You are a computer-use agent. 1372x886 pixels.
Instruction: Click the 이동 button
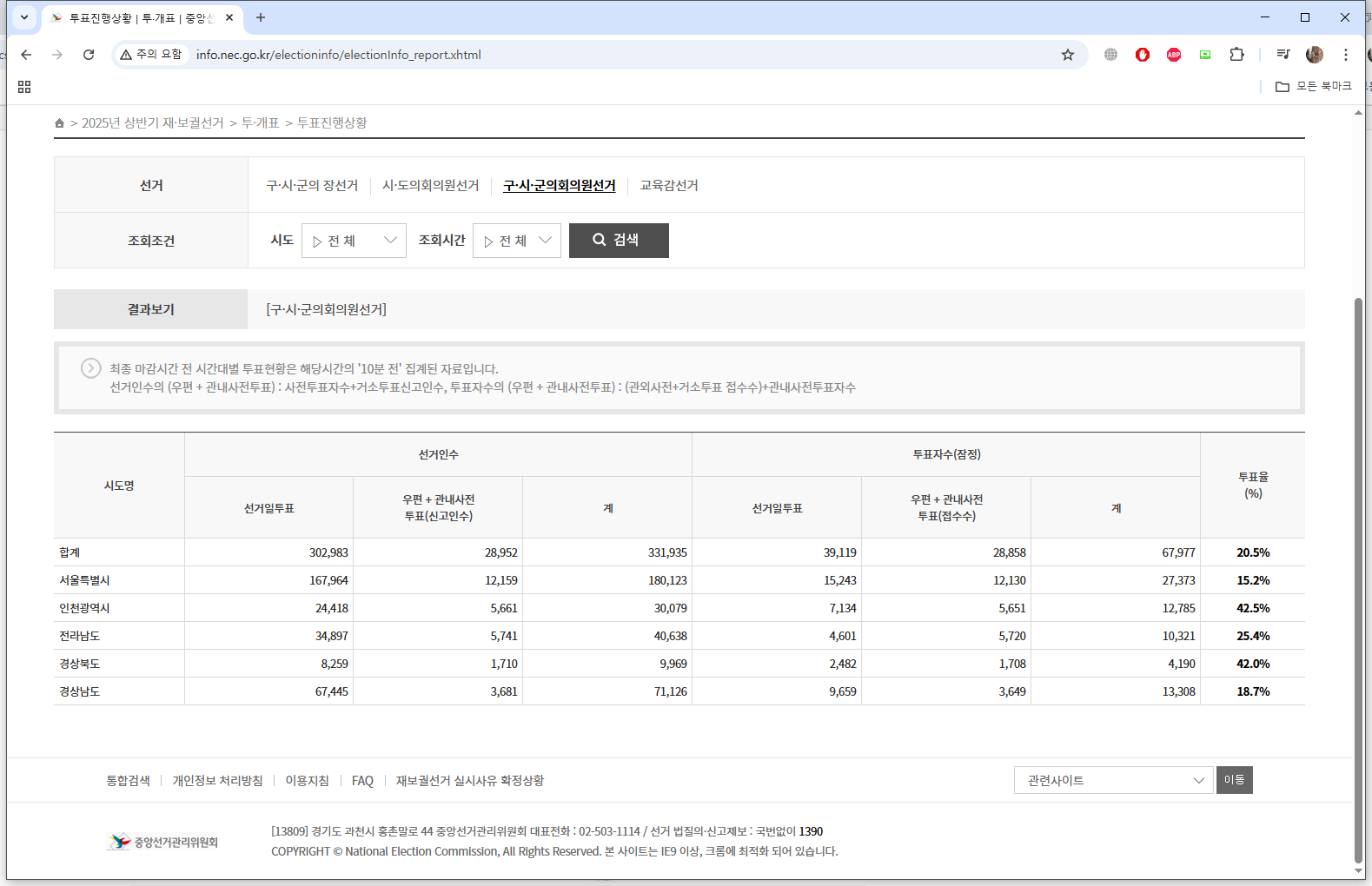1234,780
